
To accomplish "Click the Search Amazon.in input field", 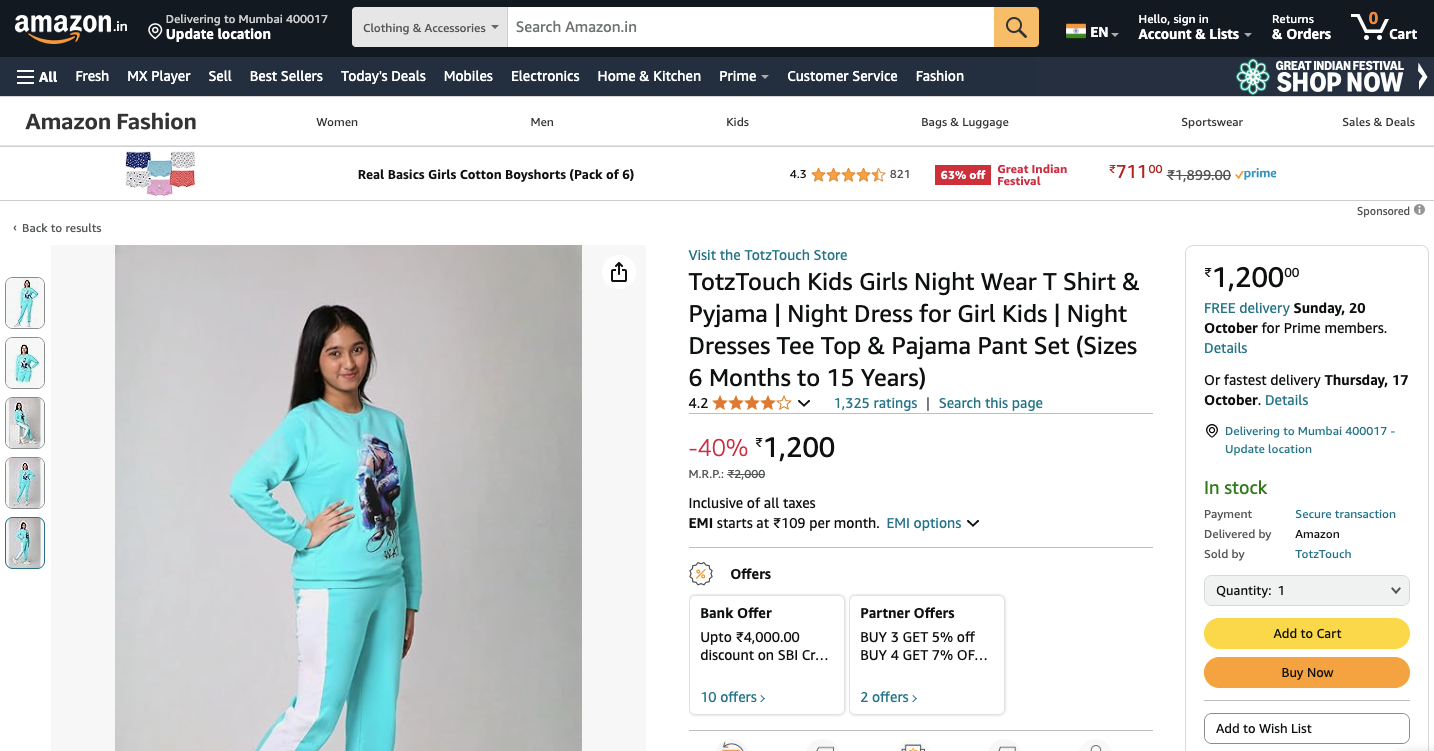I will point(750,27).
